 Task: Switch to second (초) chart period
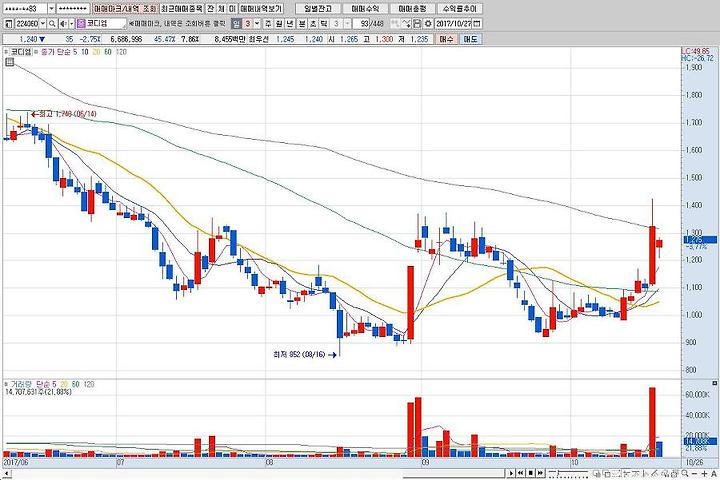click(313, 23)
